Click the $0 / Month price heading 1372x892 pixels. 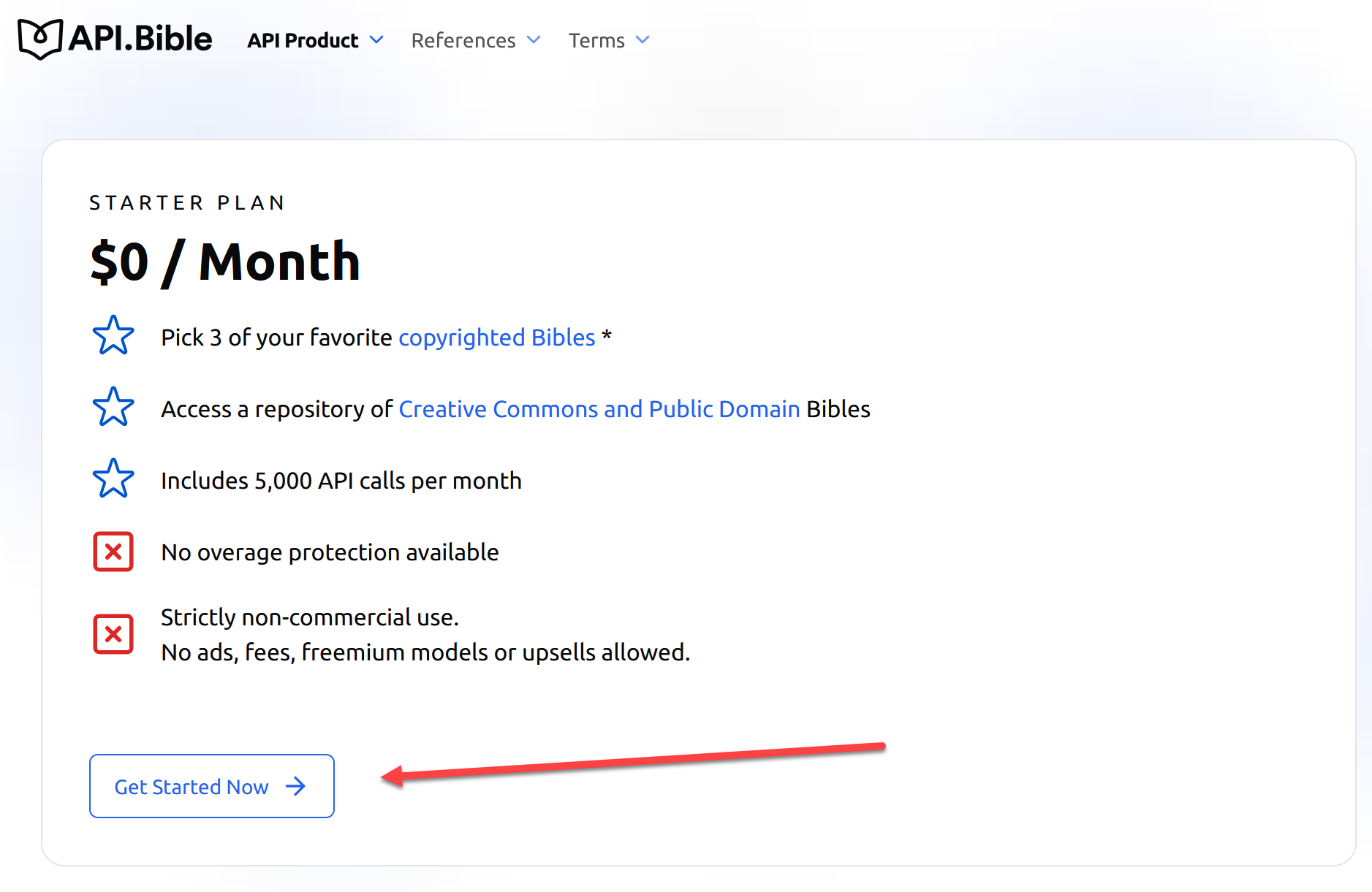(225, 262)
